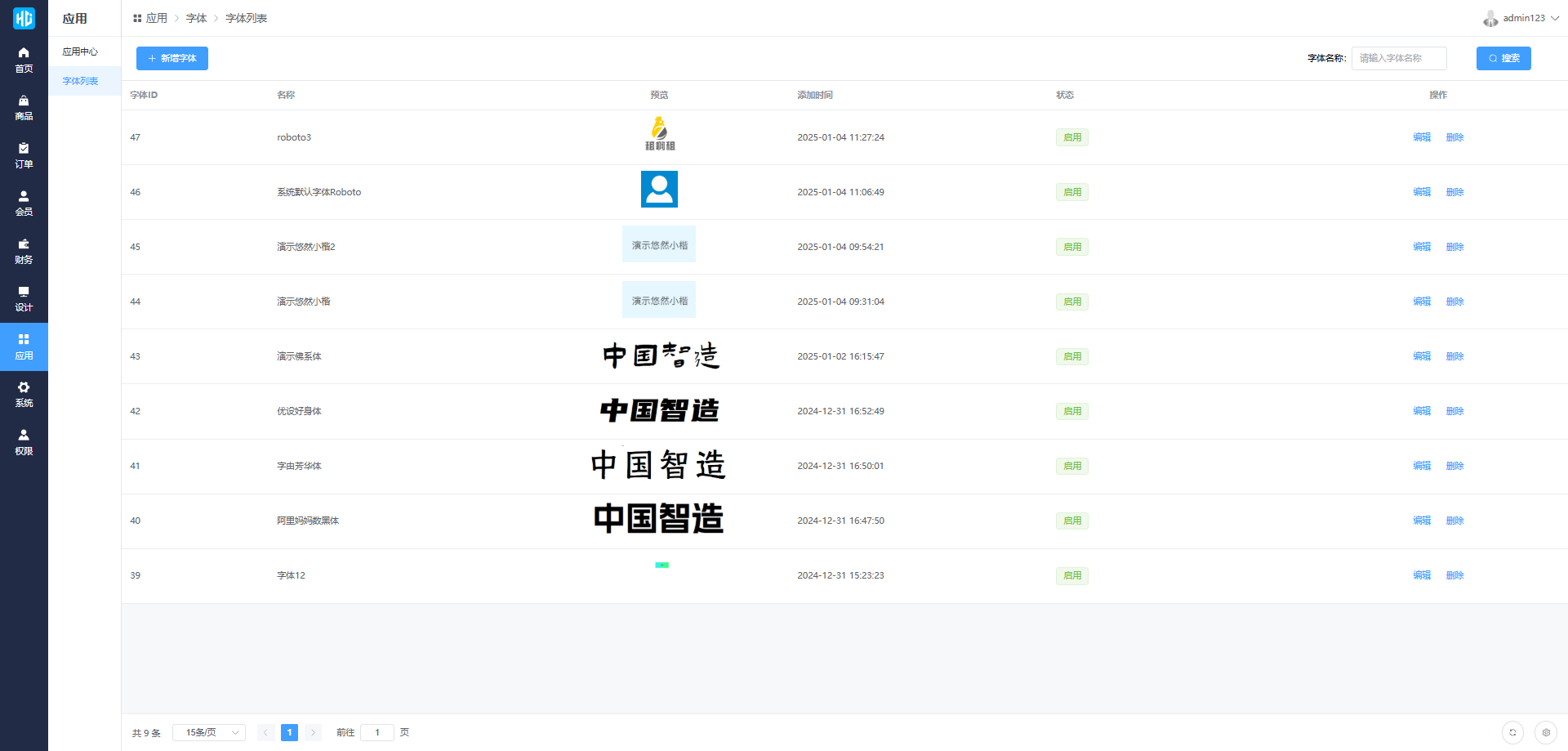The width and height of the screenshot is (1568, 751).
Task: Select 应用中心 menu item
Action: click(80, 51)
